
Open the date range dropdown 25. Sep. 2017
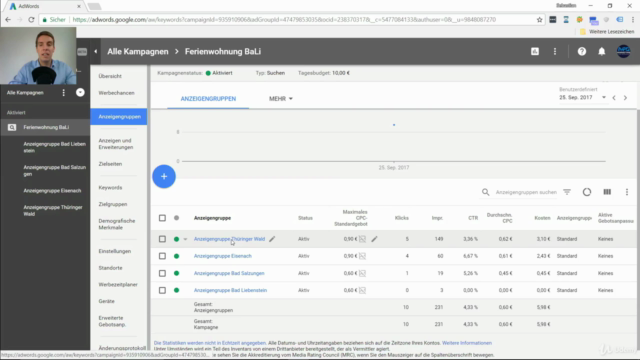[582, 98]
